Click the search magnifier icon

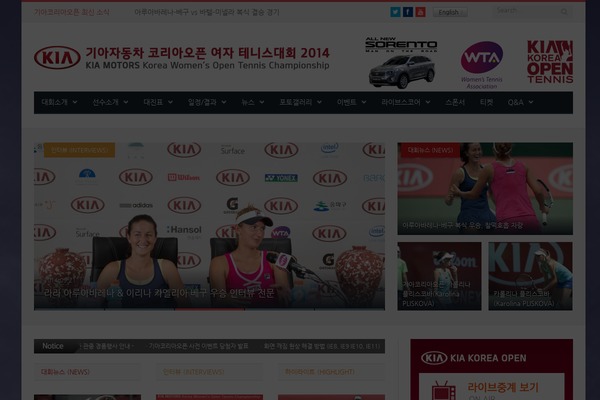pyautogui.click(x=564, y=12)
